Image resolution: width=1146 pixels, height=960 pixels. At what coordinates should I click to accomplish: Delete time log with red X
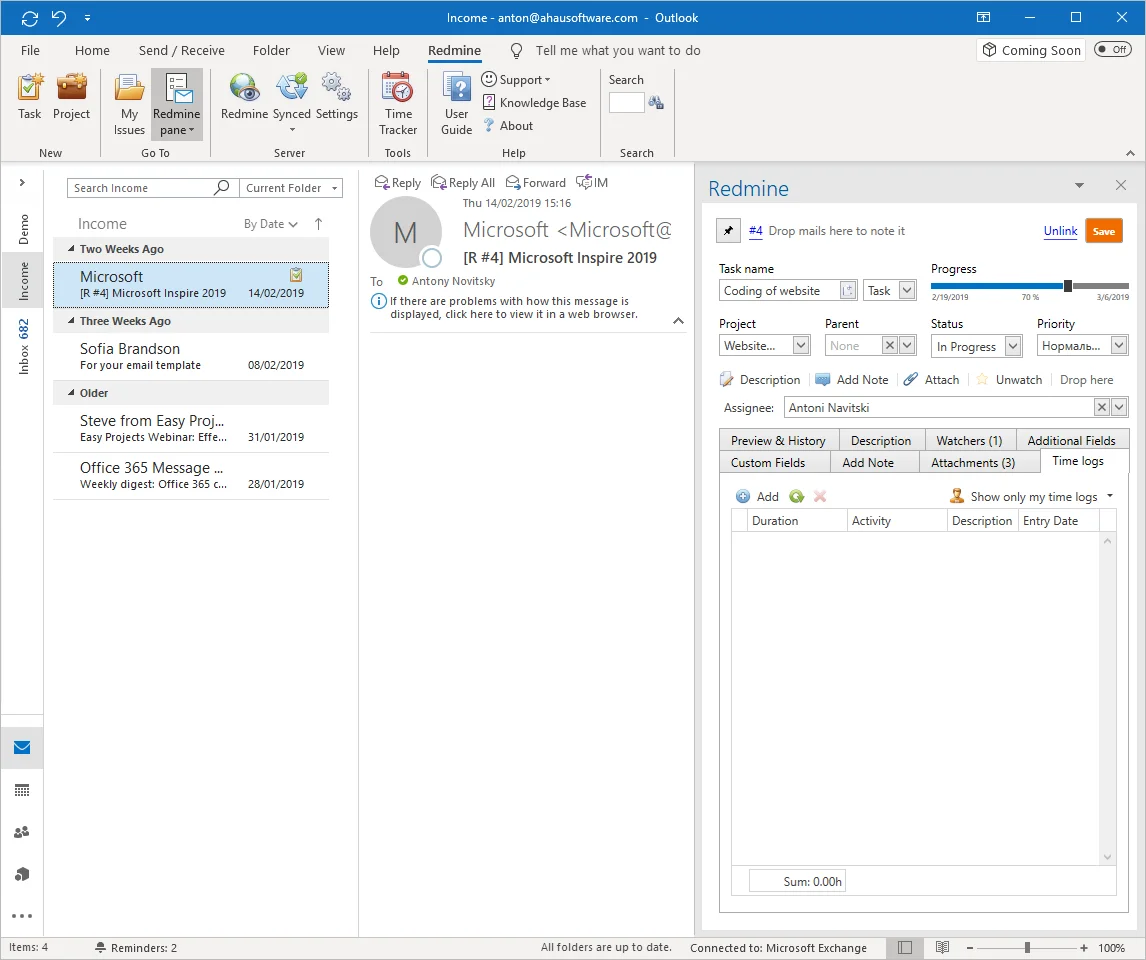coord(820,497)
